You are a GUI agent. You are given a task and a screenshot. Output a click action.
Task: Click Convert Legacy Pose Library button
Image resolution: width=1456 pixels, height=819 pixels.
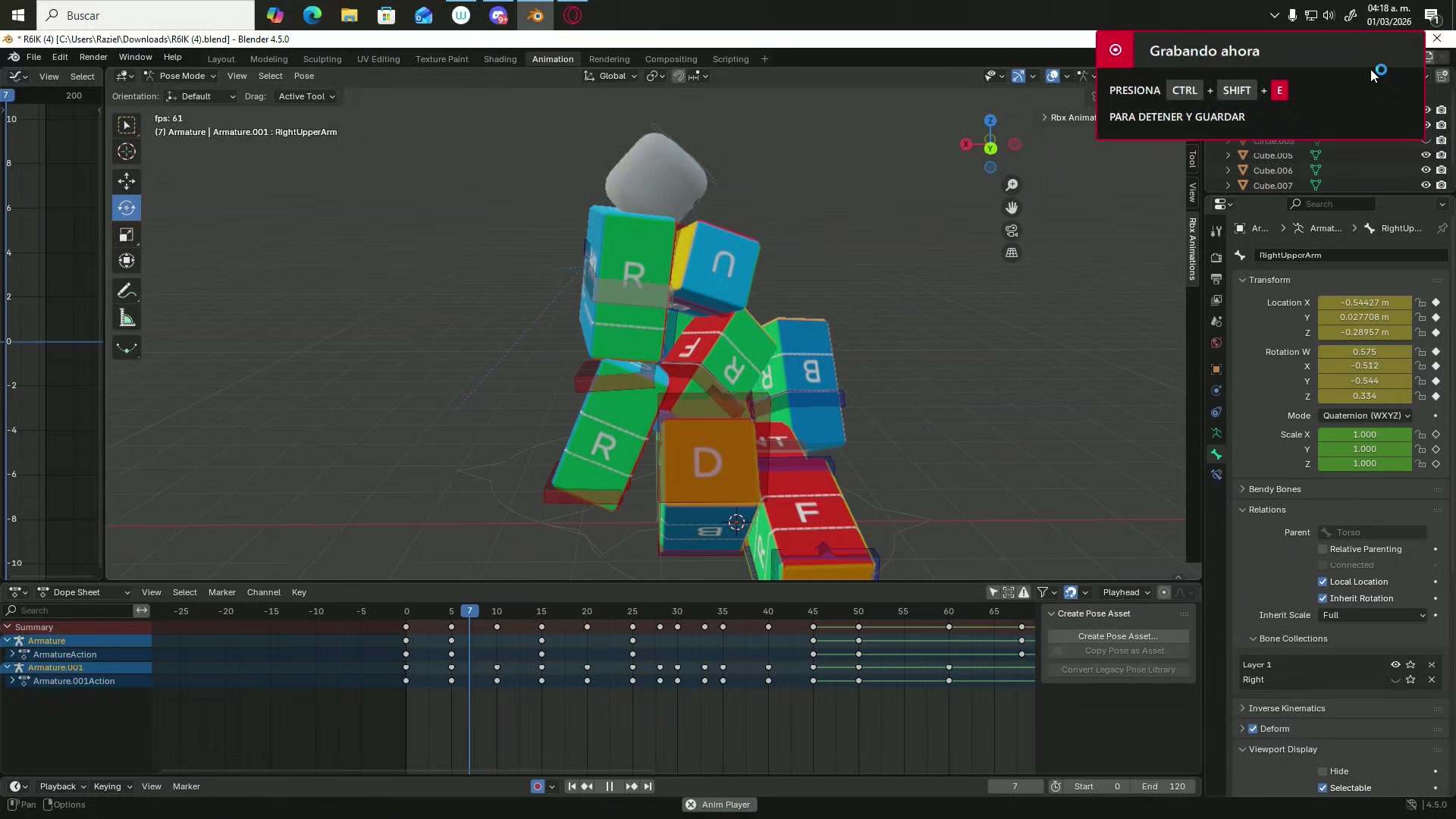[x=1118, y=670]
